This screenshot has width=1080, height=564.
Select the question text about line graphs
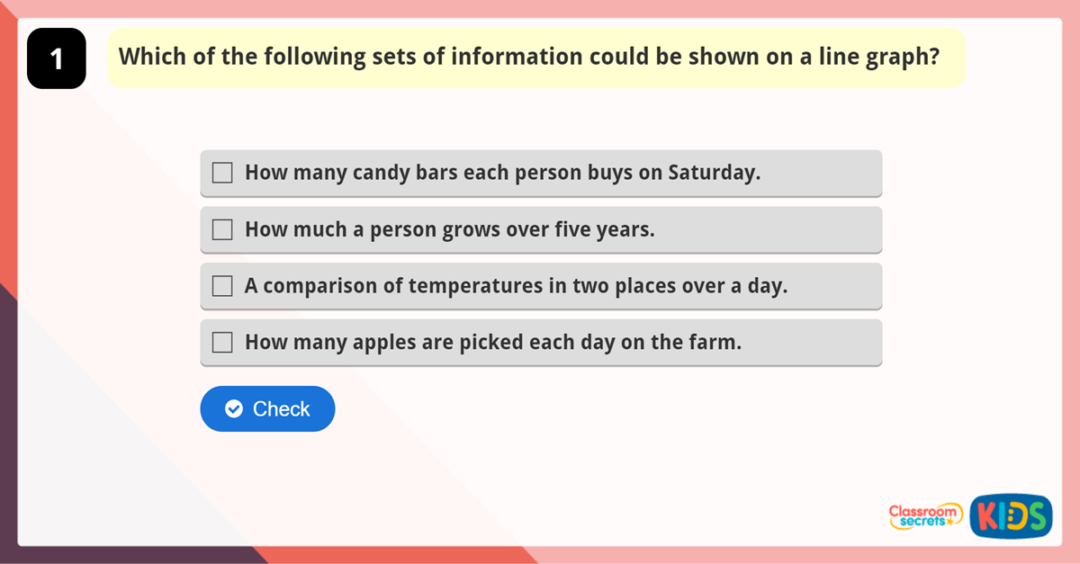click(x=529, y=57)
